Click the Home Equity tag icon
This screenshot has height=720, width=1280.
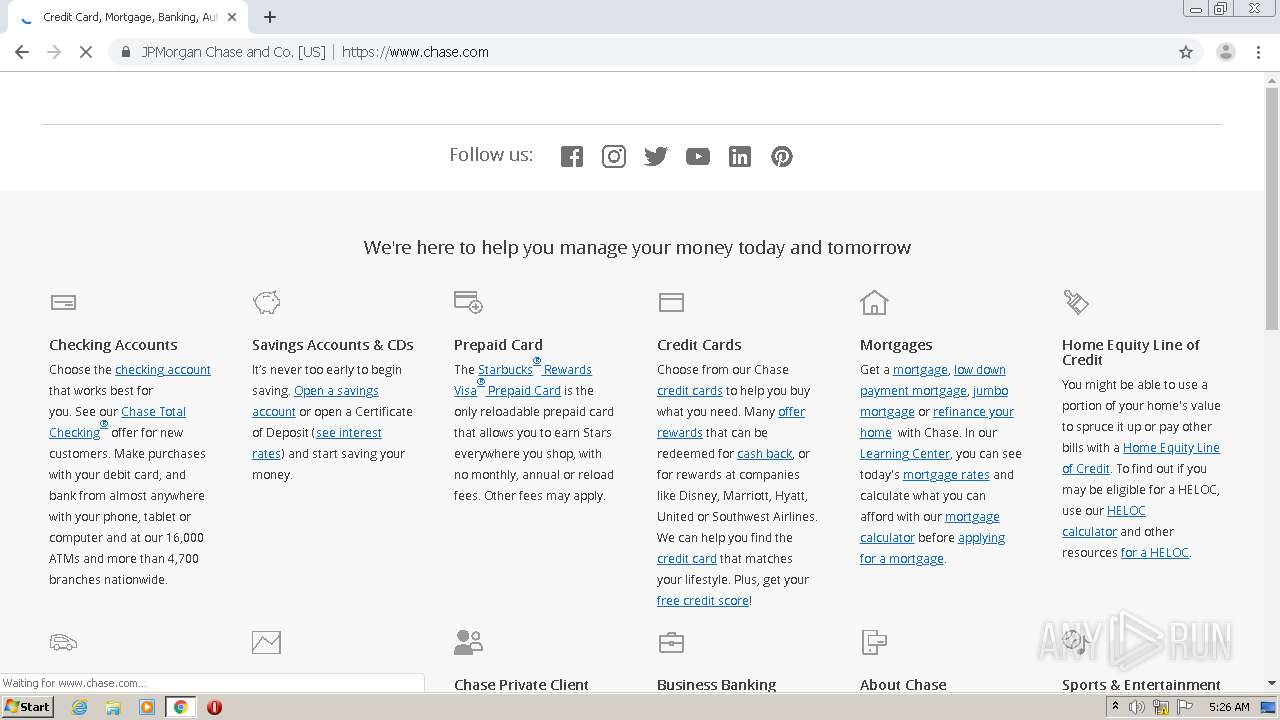1076,301
